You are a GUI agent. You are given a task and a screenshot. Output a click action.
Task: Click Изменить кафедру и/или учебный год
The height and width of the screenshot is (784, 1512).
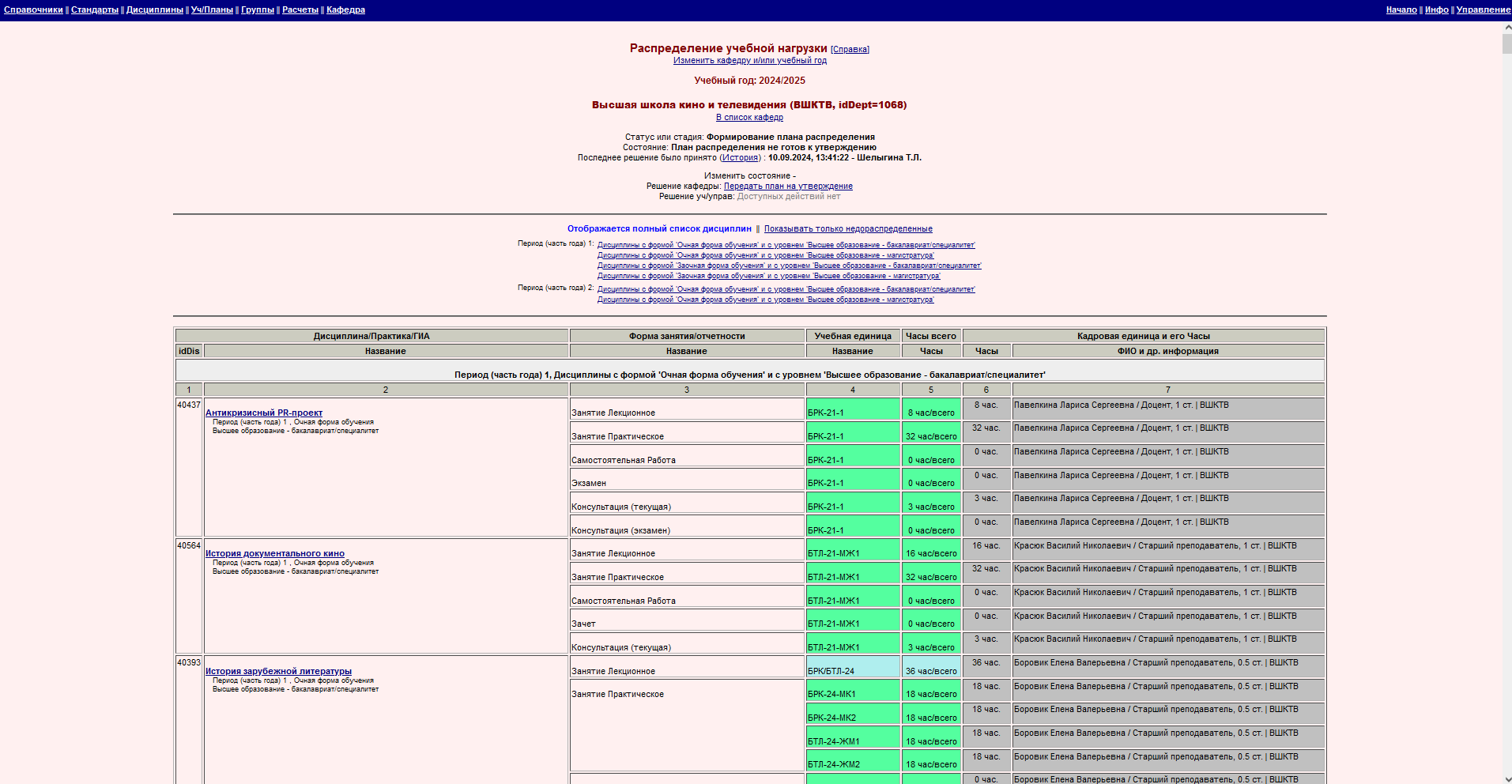[749, 60]
